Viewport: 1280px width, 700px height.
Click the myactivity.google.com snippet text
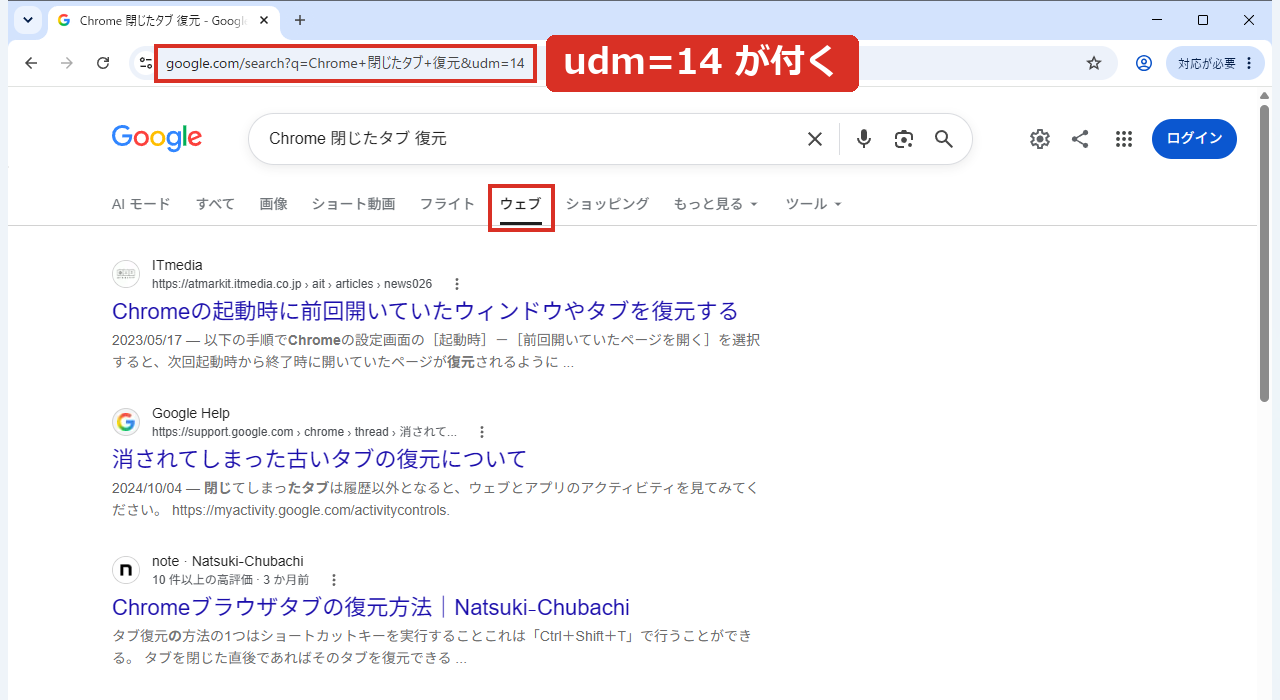click(311, 510)
